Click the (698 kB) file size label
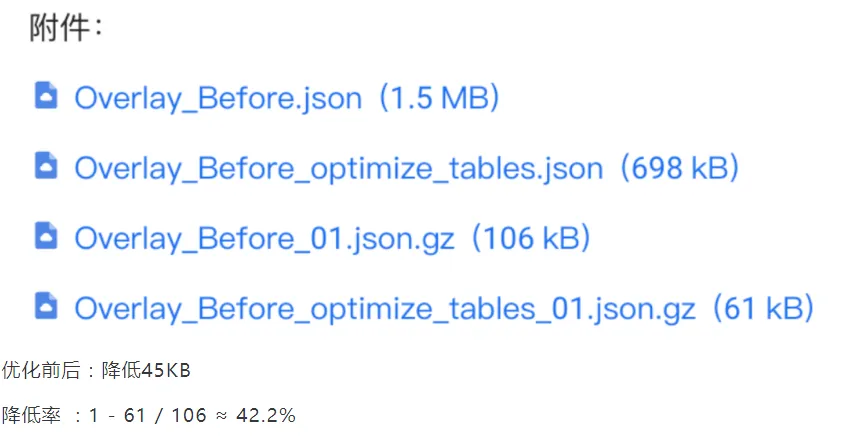Image resolution: width=851 pixels, height=440 pixels. pyautogui.click(x=679, y=169)
